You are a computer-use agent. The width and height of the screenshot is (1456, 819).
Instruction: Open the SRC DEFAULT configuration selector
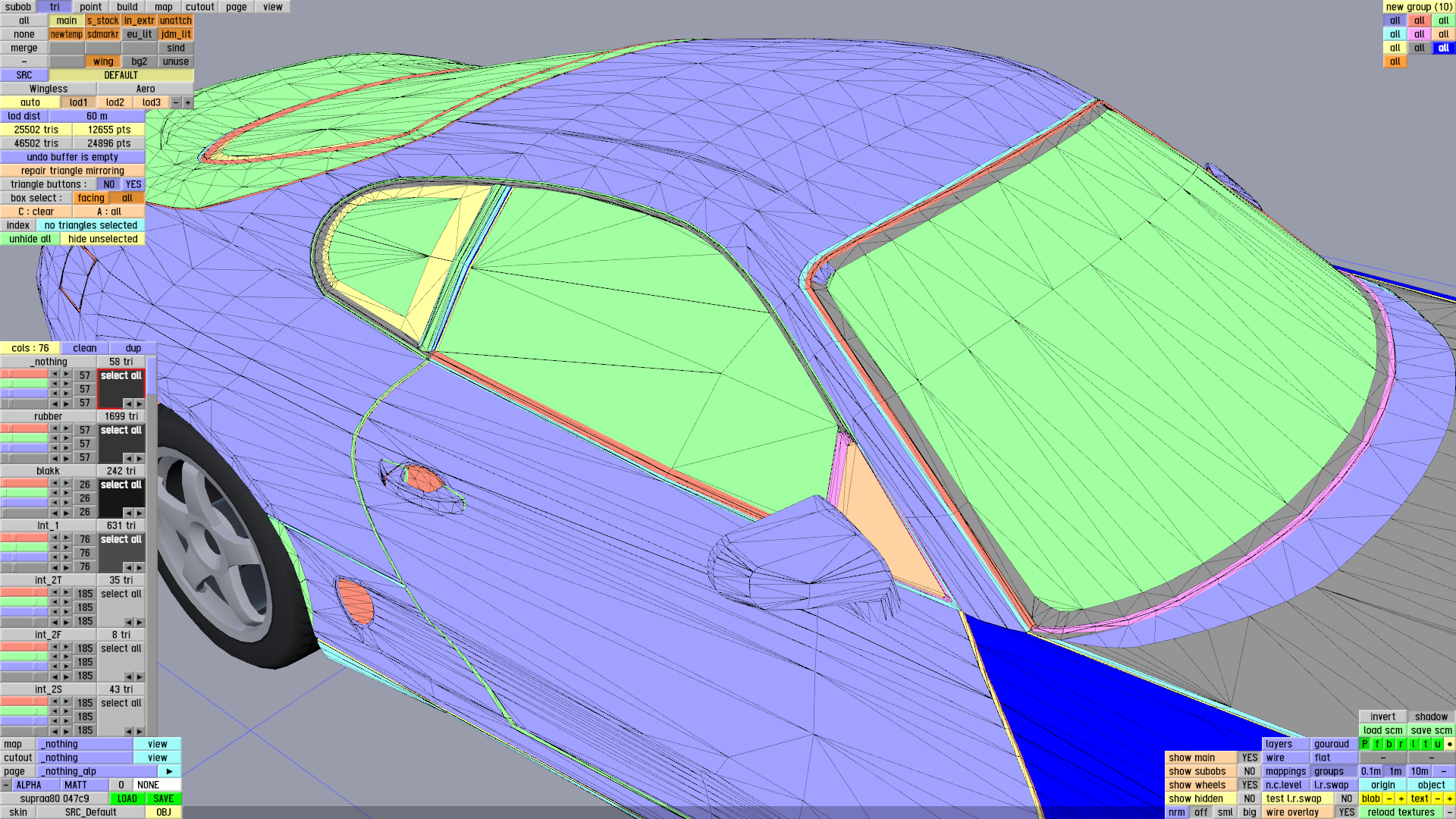click(x=121, y=75)
